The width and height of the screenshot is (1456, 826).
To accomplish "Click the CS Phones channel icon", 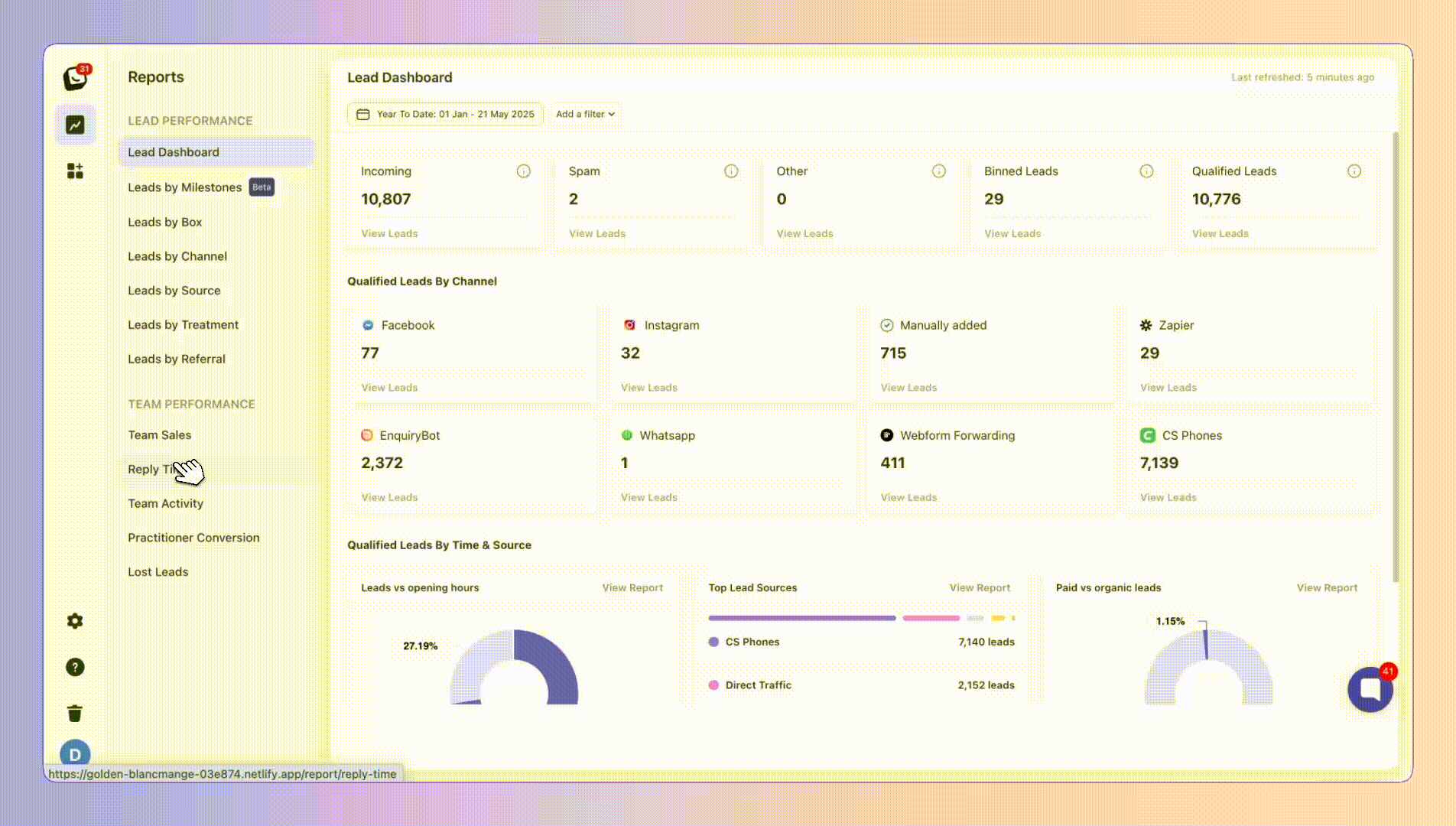I will [1148, 435].
